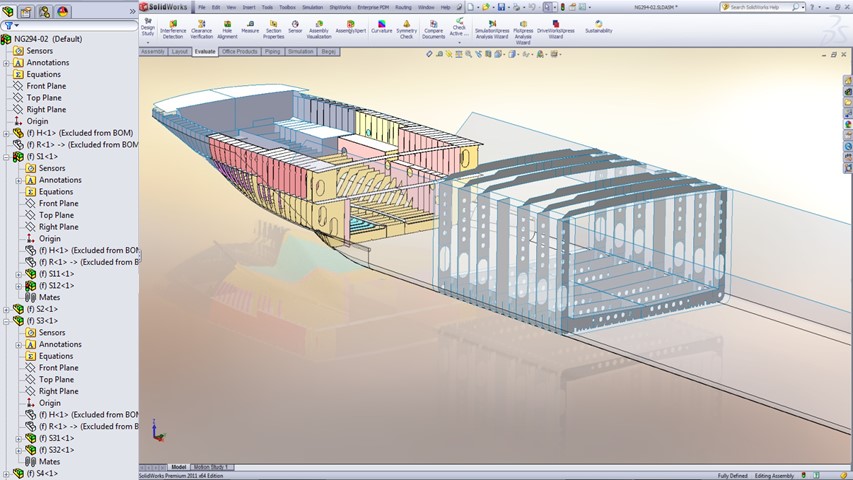Expand the S4<1> component node
The image size is (853, 480).
click(x=7, y=473)
